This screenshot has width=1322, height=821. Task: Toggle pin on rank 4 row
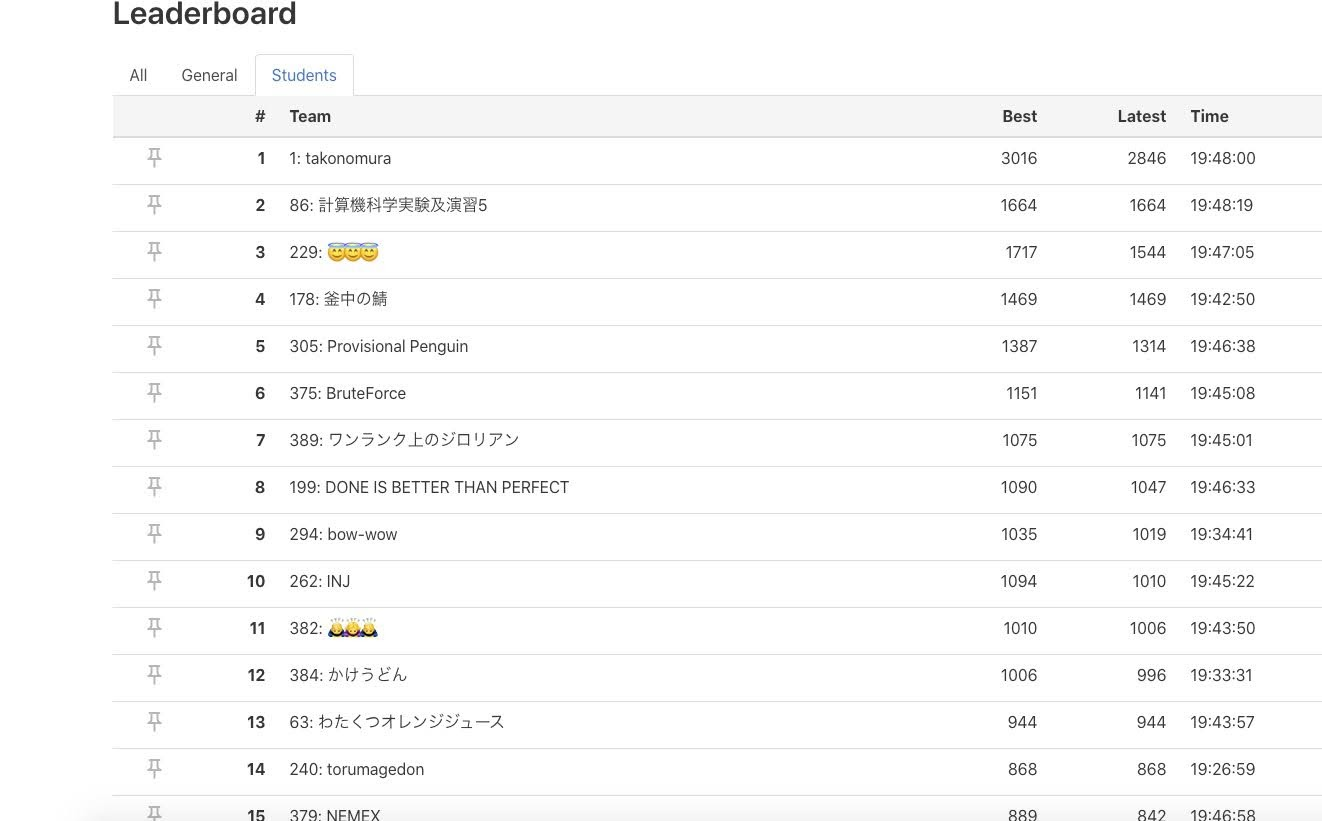pyautogui.click(x=154, y=299)
